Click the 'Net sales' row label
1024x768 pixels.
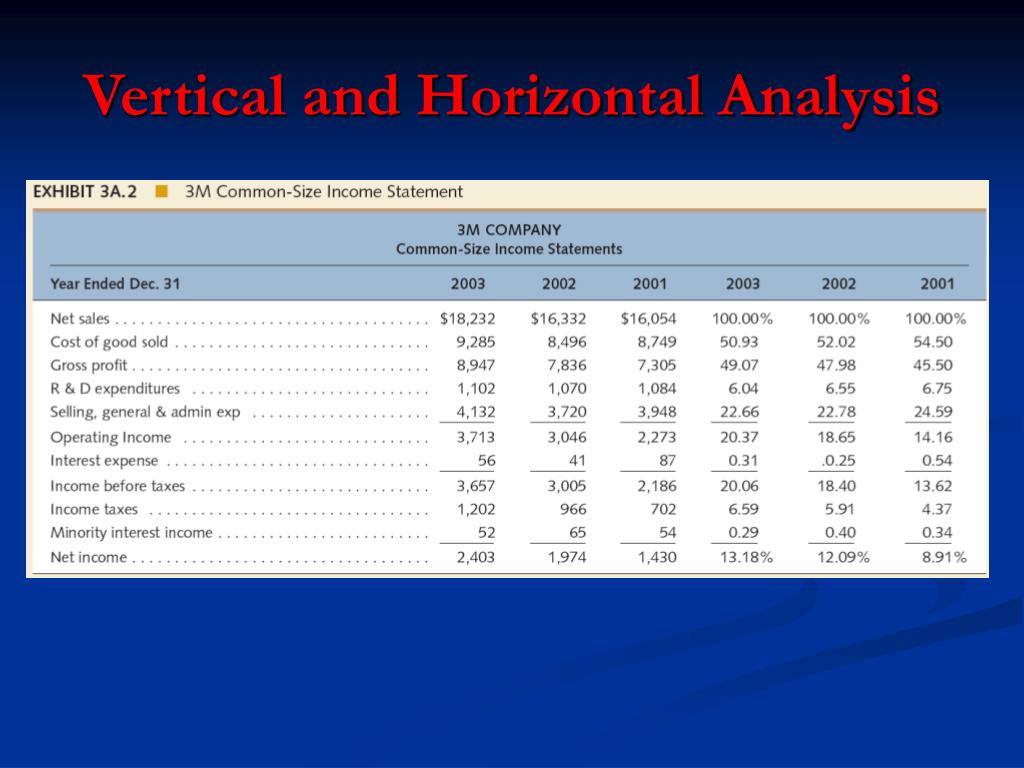(x=80, y=319)
